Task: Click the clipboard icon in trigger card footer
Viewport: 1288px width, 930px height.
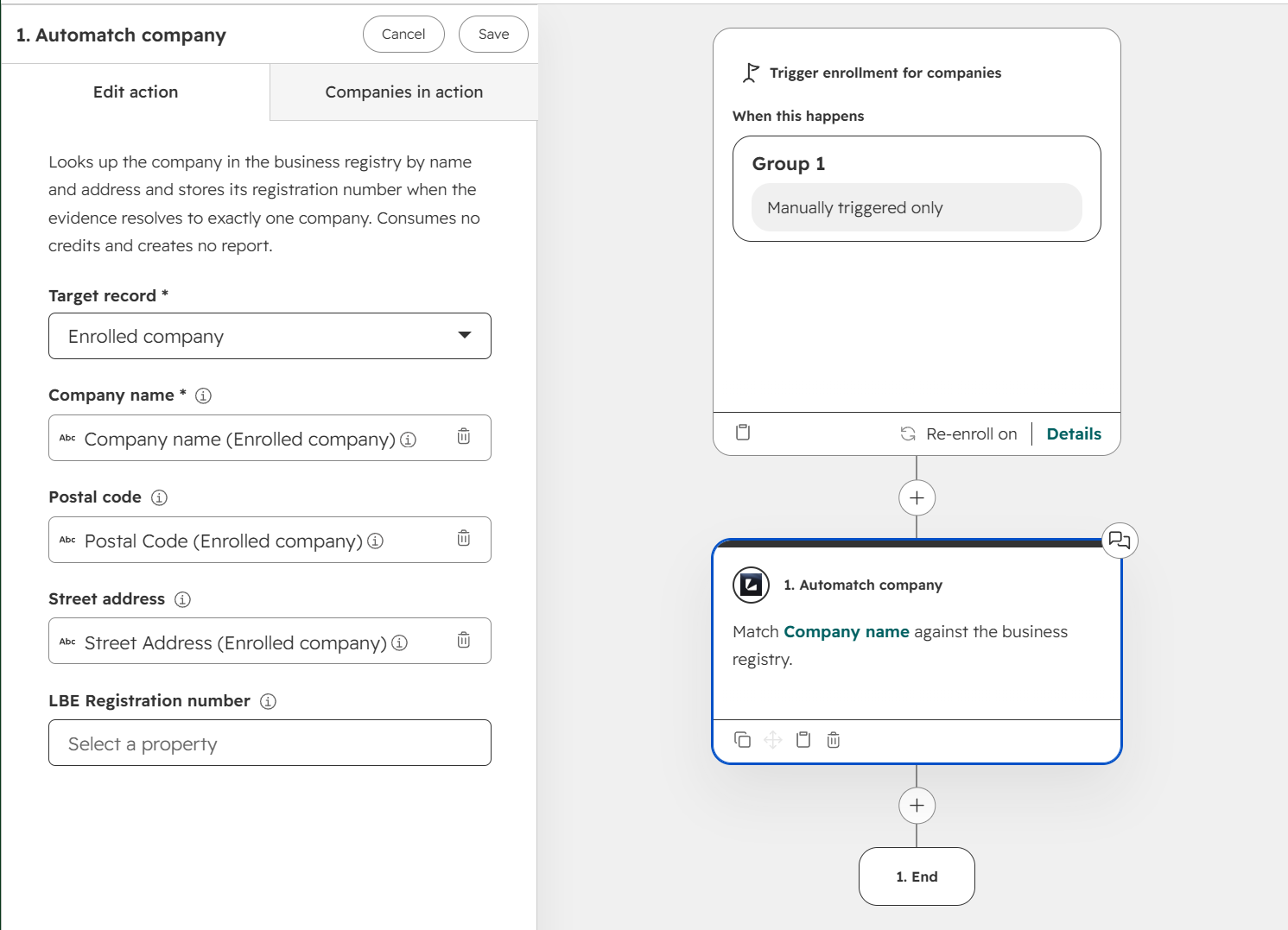Action: coord(743,433)
